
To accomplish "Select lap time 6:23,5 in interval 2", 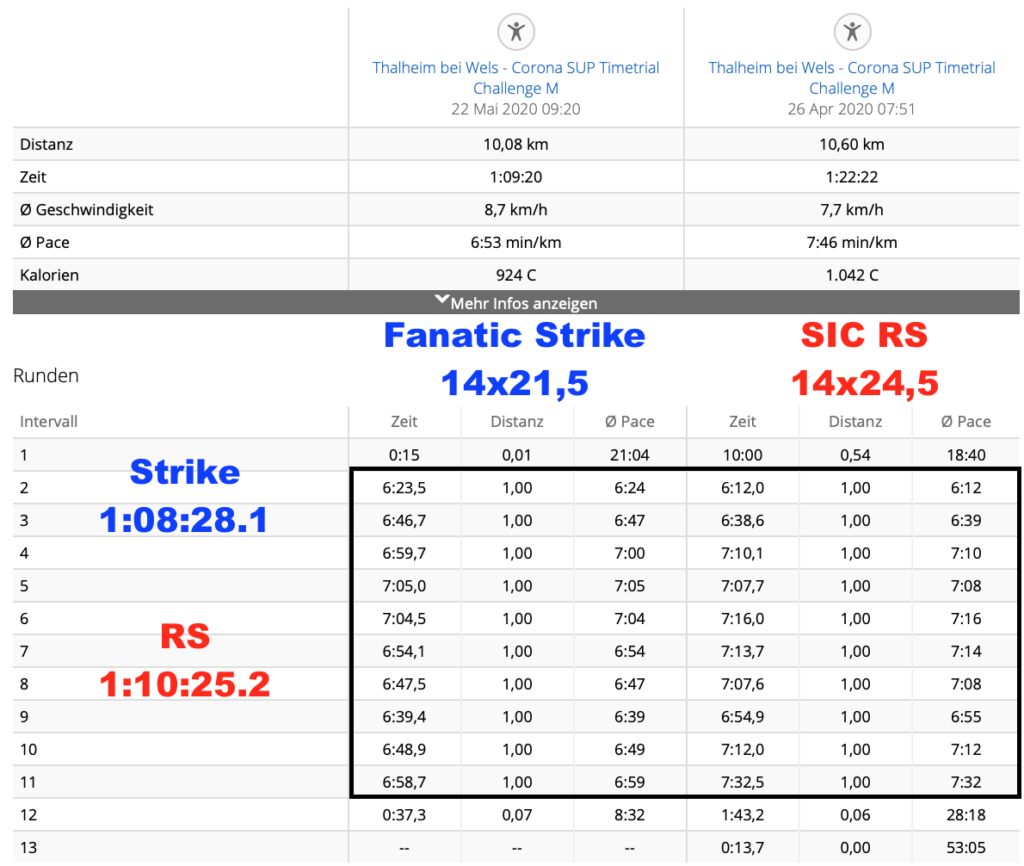I will (404, 488).
